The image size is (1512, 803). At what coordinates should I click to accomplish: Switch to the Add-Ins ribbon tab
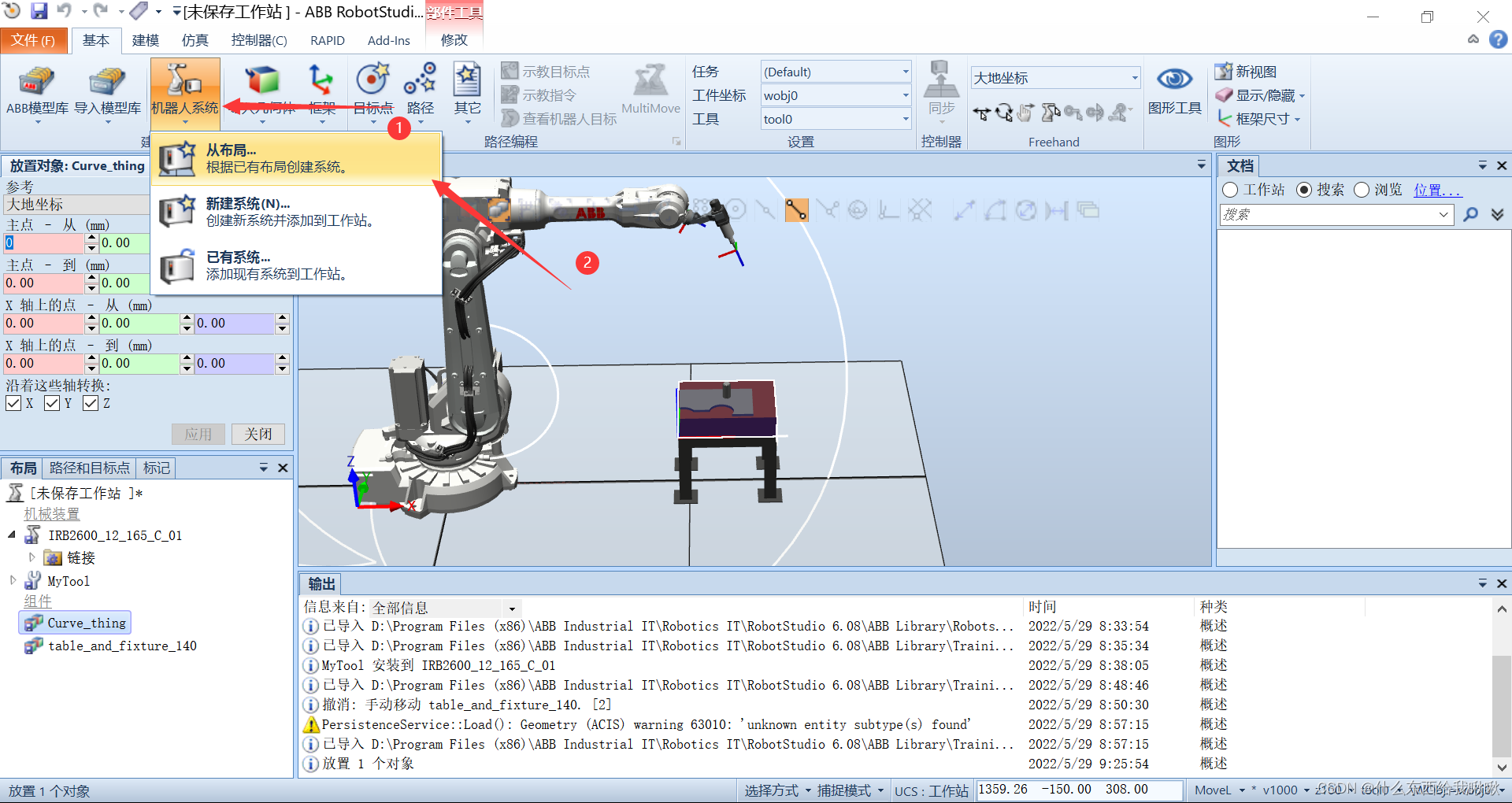[389, 40]
